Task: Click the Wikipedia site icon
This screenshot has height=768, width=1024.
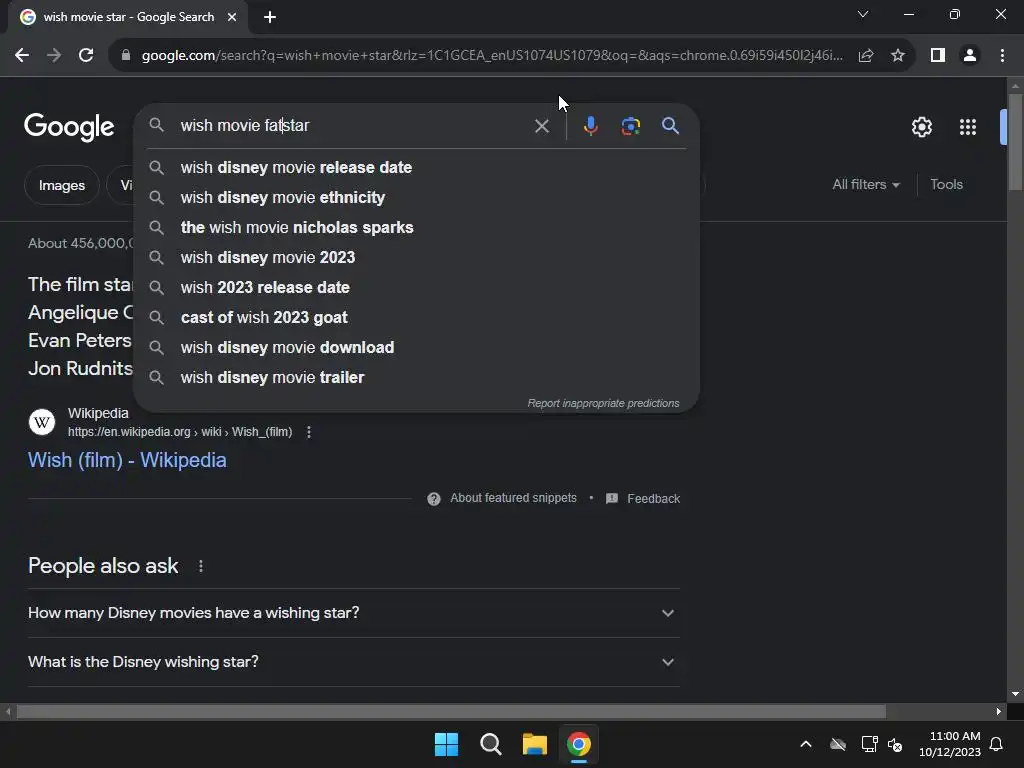Action: pos(42,423)
